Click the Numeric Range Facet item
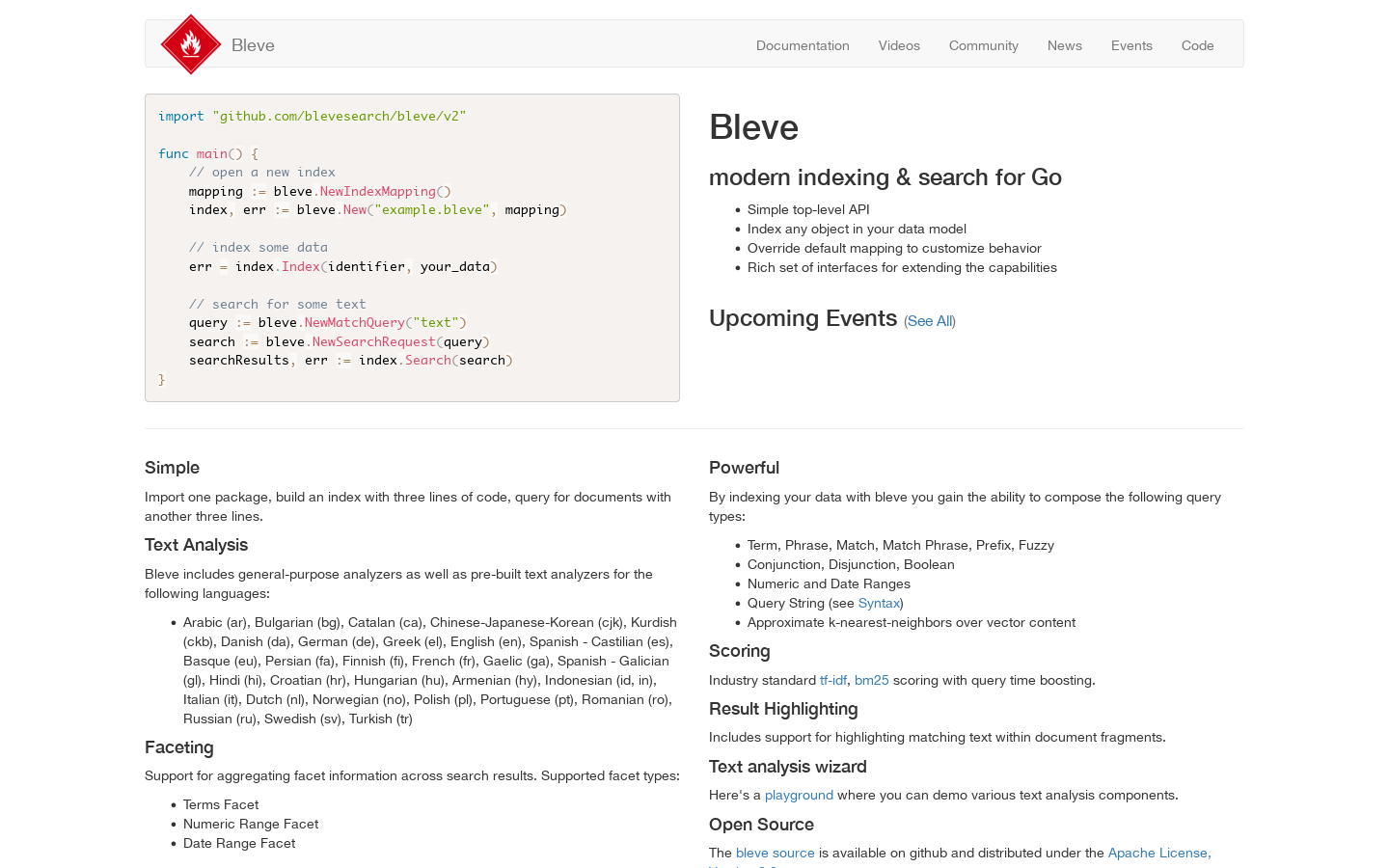Screen dimensions: 1389x868 tap(251, 824)
